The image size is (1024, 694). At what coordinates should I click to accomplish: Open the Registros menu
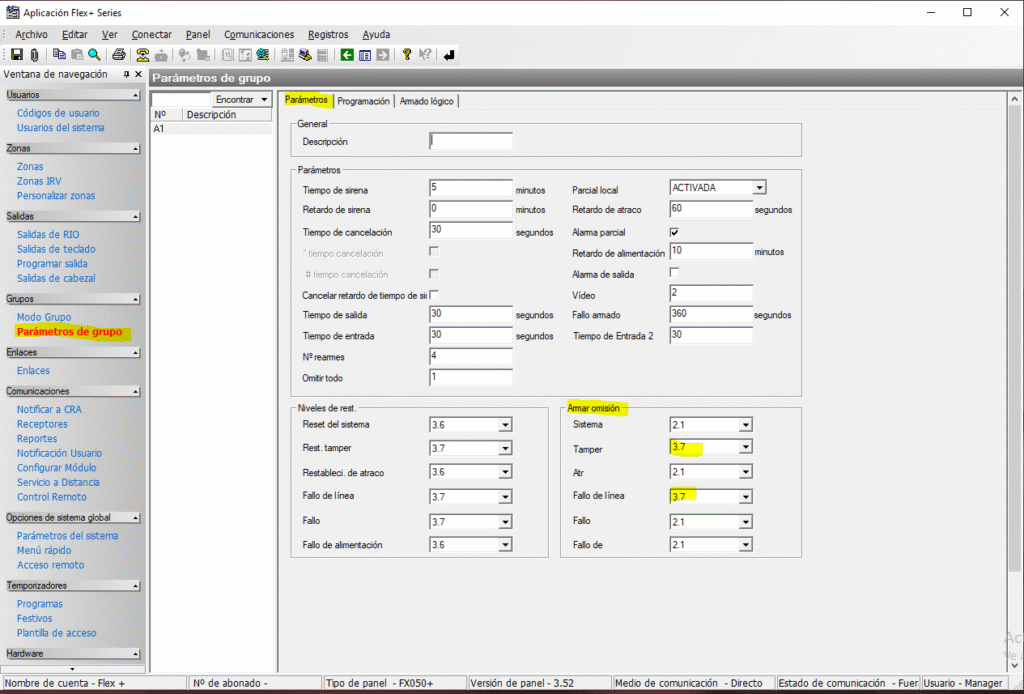(x=328, y=35)
